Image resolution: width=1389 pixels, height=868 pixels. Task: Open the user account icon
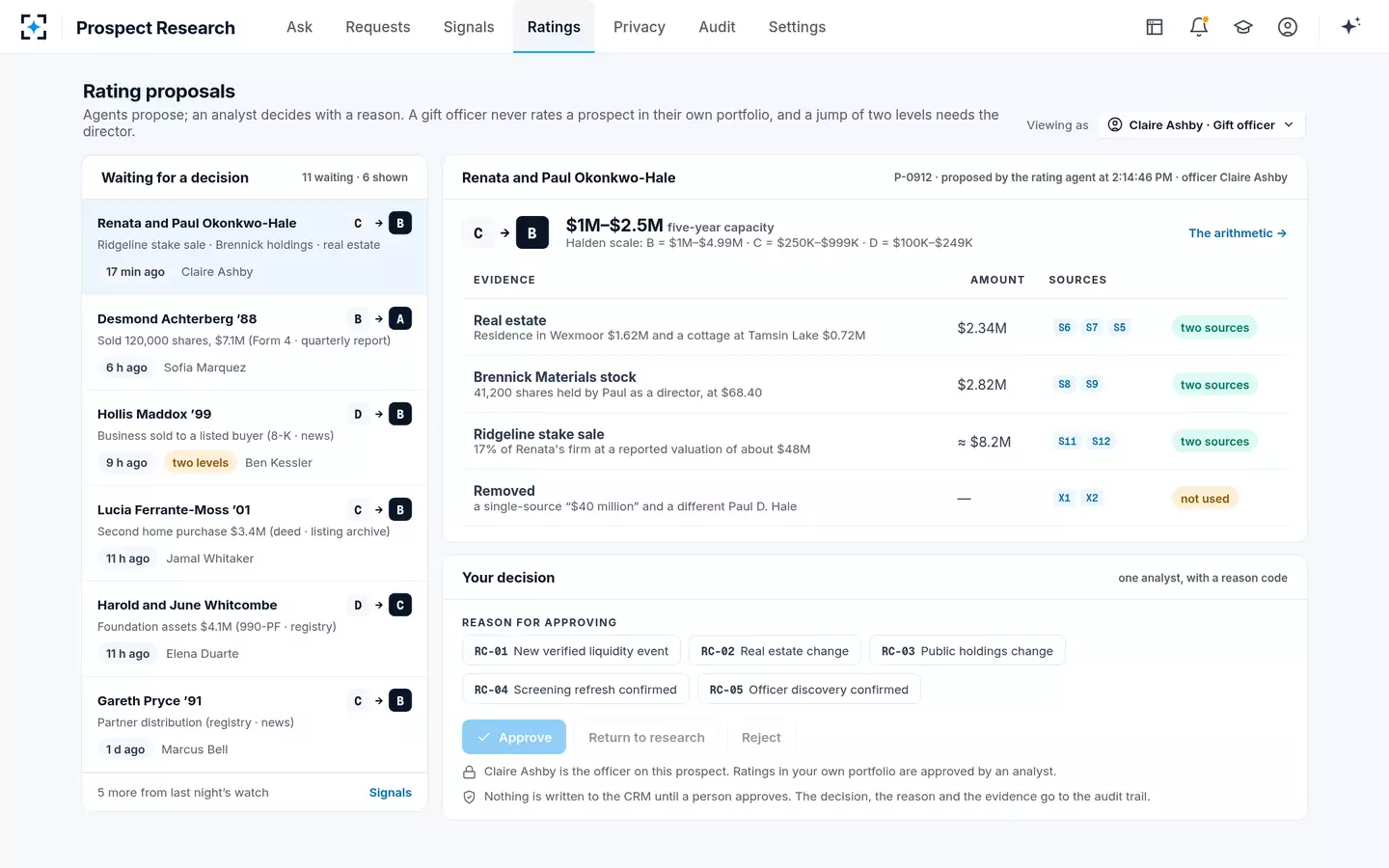(1288, 27)
